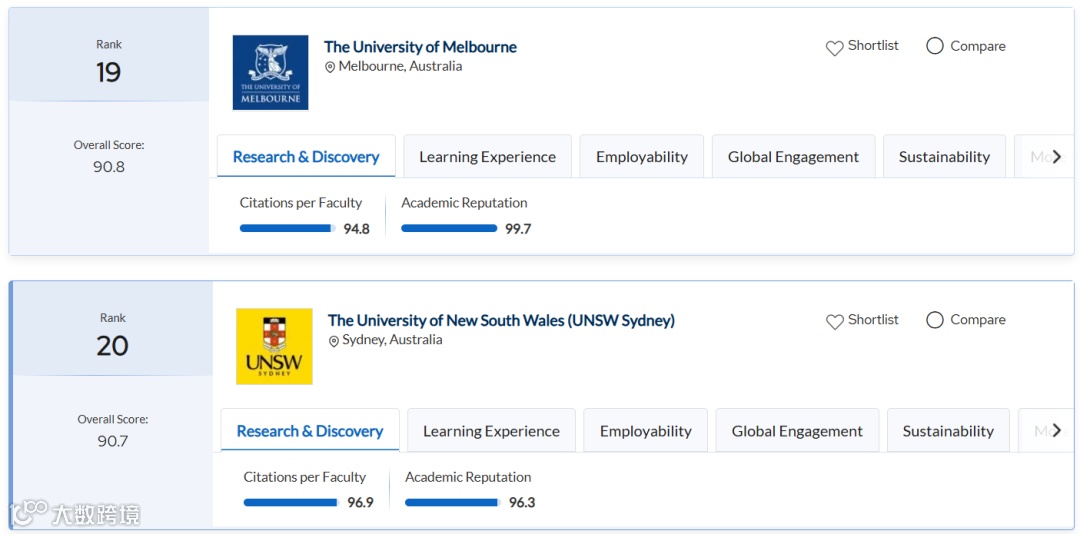Click the University of Melbourne logo
Screen dimensions: 1080x534
click(270, 73)
